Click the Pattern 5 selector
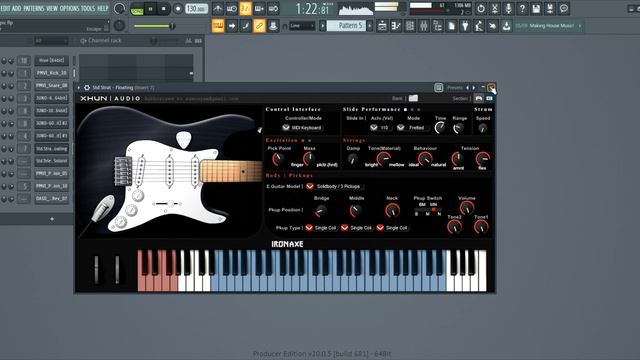The image size is (640, 360). (347, 26)
